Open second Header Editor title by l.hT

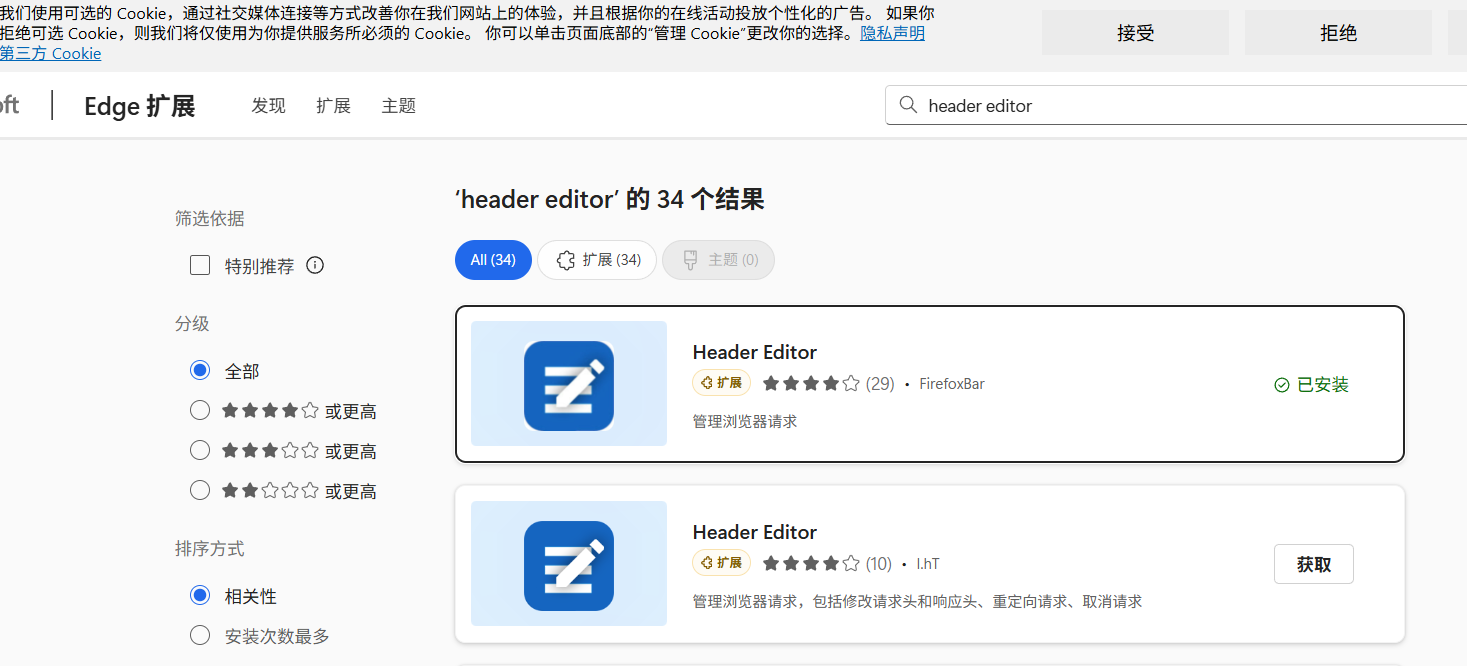tap(754, 532)
